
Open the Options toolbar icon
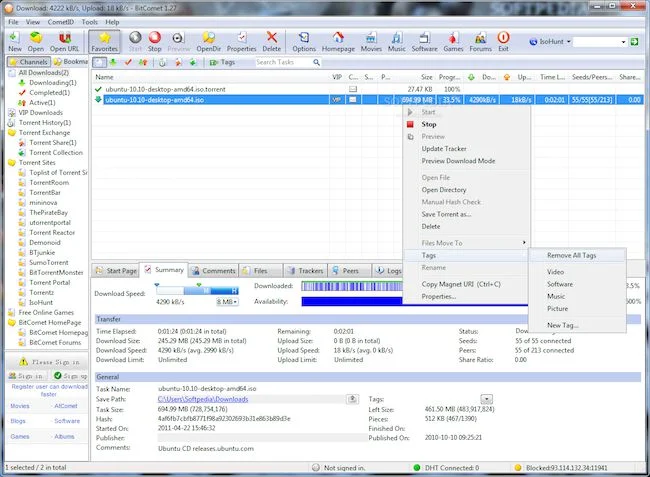(304, 42)
